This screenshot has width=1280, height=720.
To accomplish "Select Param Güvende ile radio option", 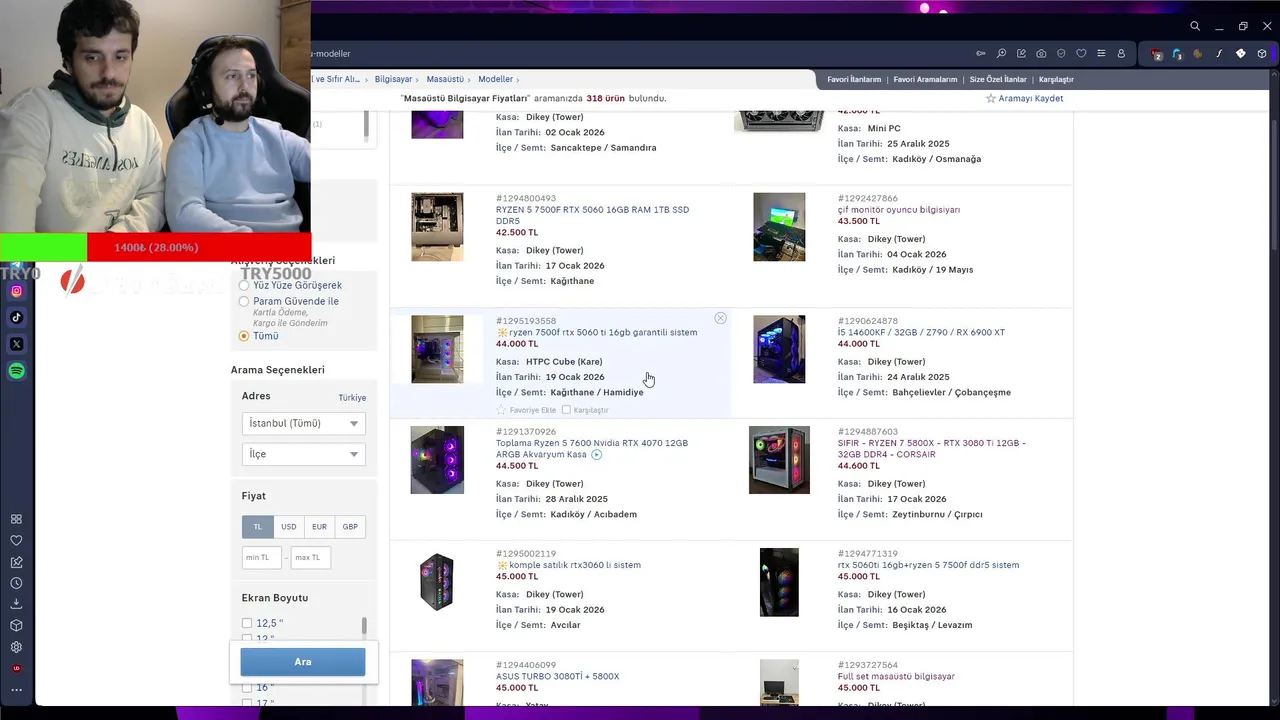I will pyautogui.click(x=244, y=301).
